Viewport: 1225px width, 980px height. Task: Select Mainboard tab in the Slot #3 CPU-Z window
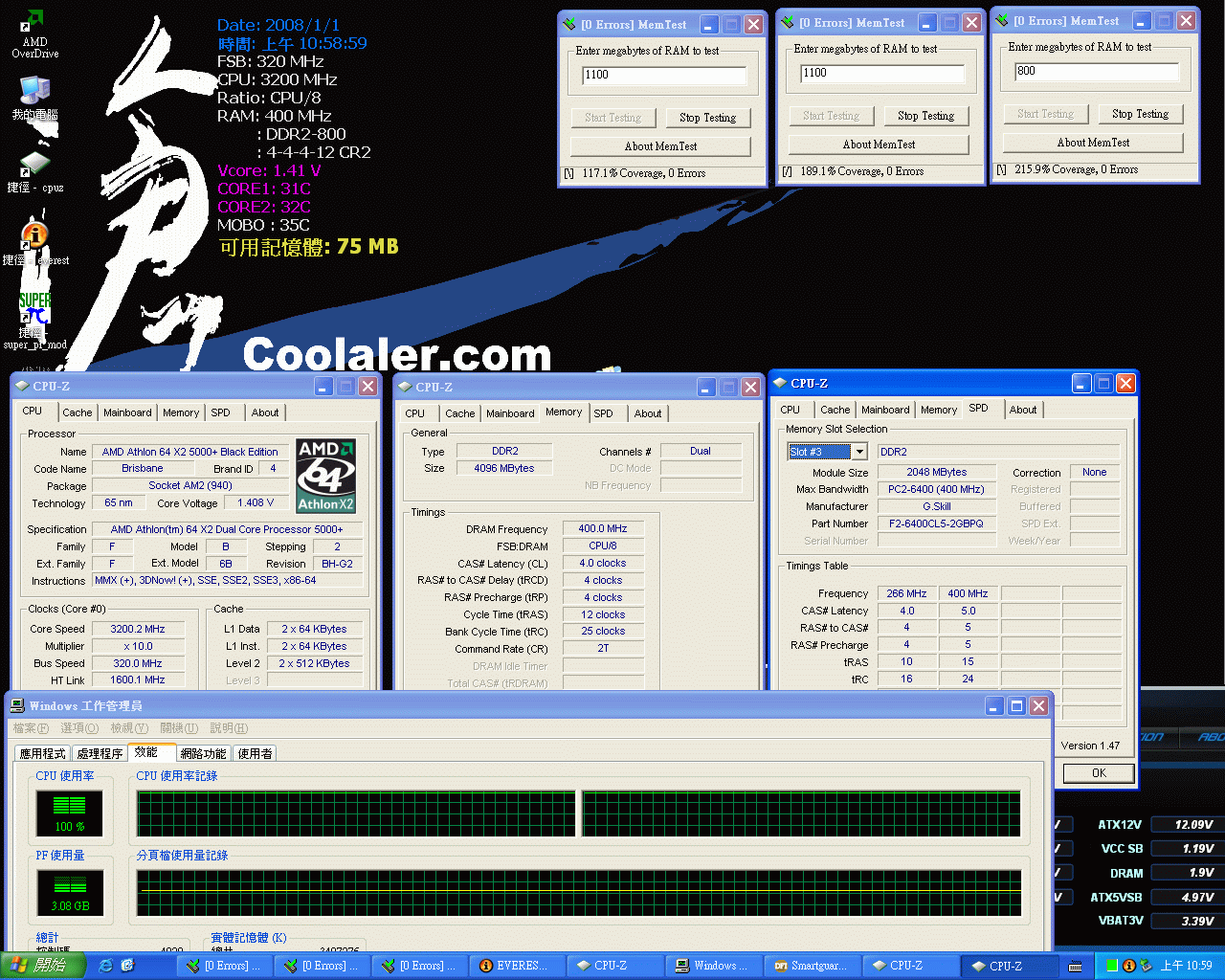(885, 410)
